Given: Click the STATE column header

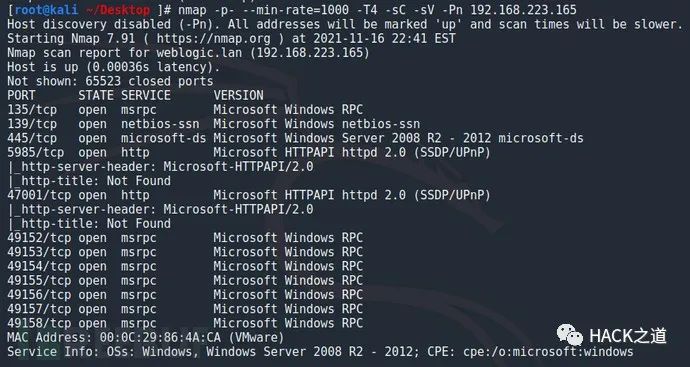Looking at the screenshot, I should tap(96, 95).
